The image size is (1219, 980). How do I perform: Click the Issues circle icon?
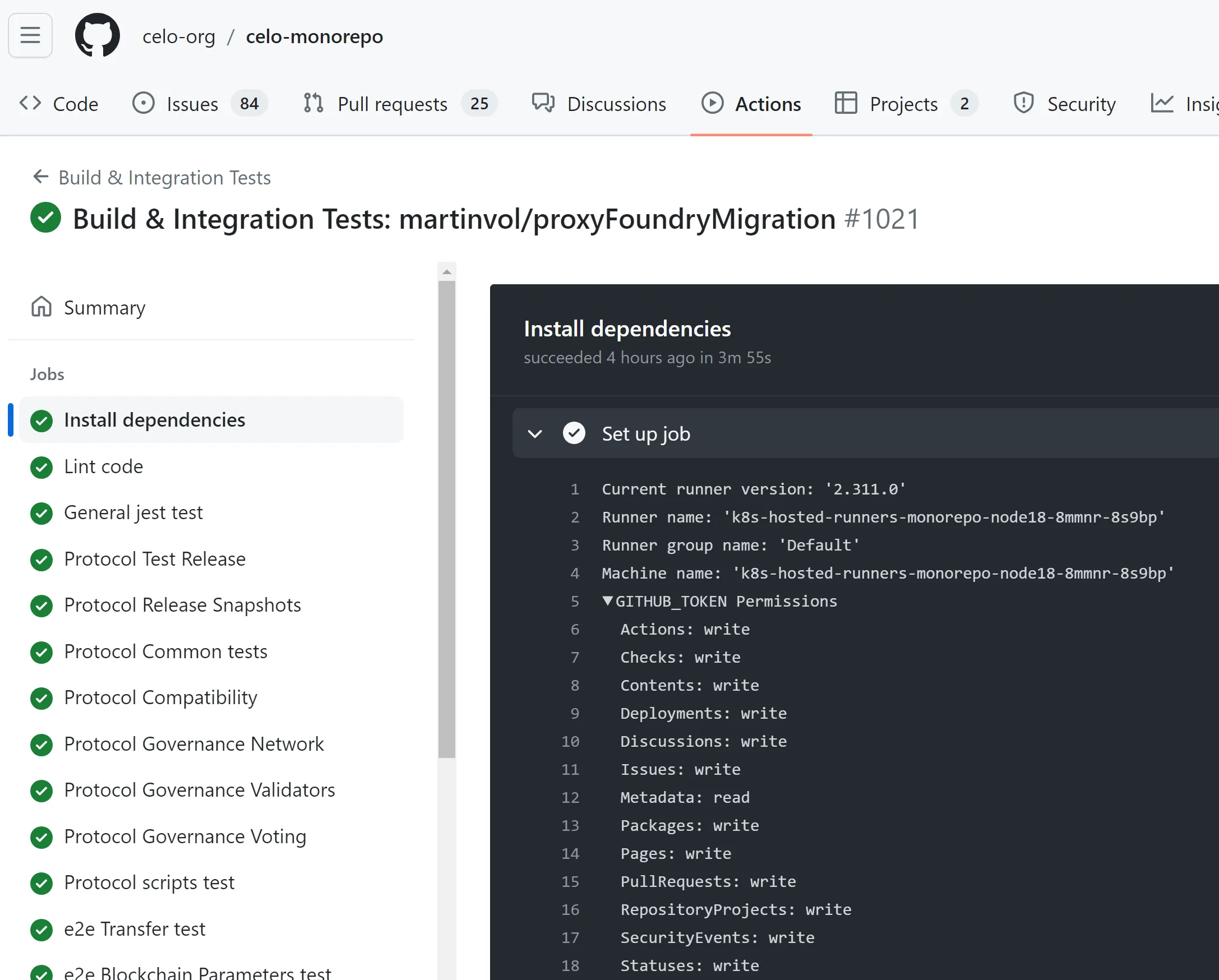143,103
